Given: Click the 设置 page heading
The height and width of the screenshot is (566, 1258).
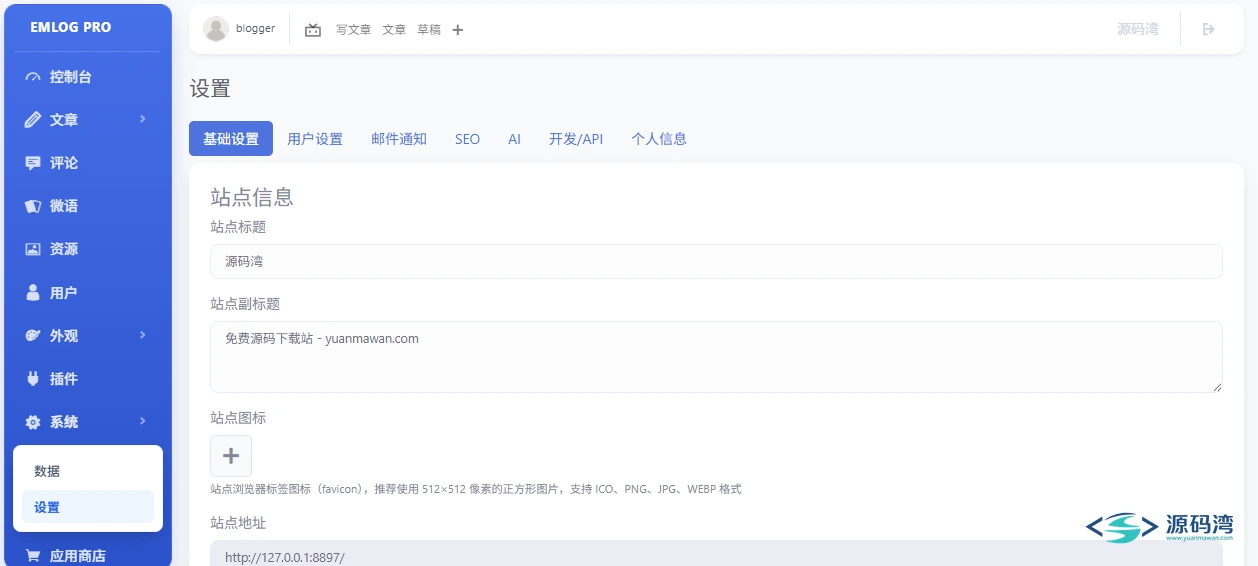Looking at the screenshot, I should tap(210, 89).
